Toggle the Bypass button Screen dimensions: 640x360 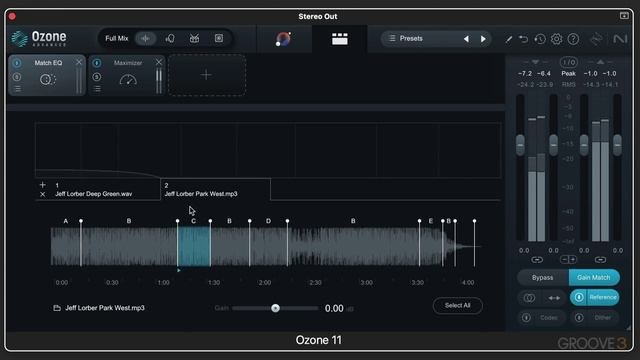[542, 278]
